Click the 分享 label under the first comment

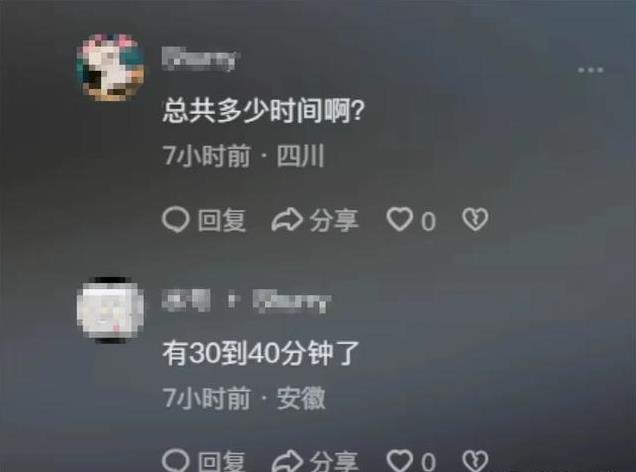pyautogui.click(x=334, y=220)
